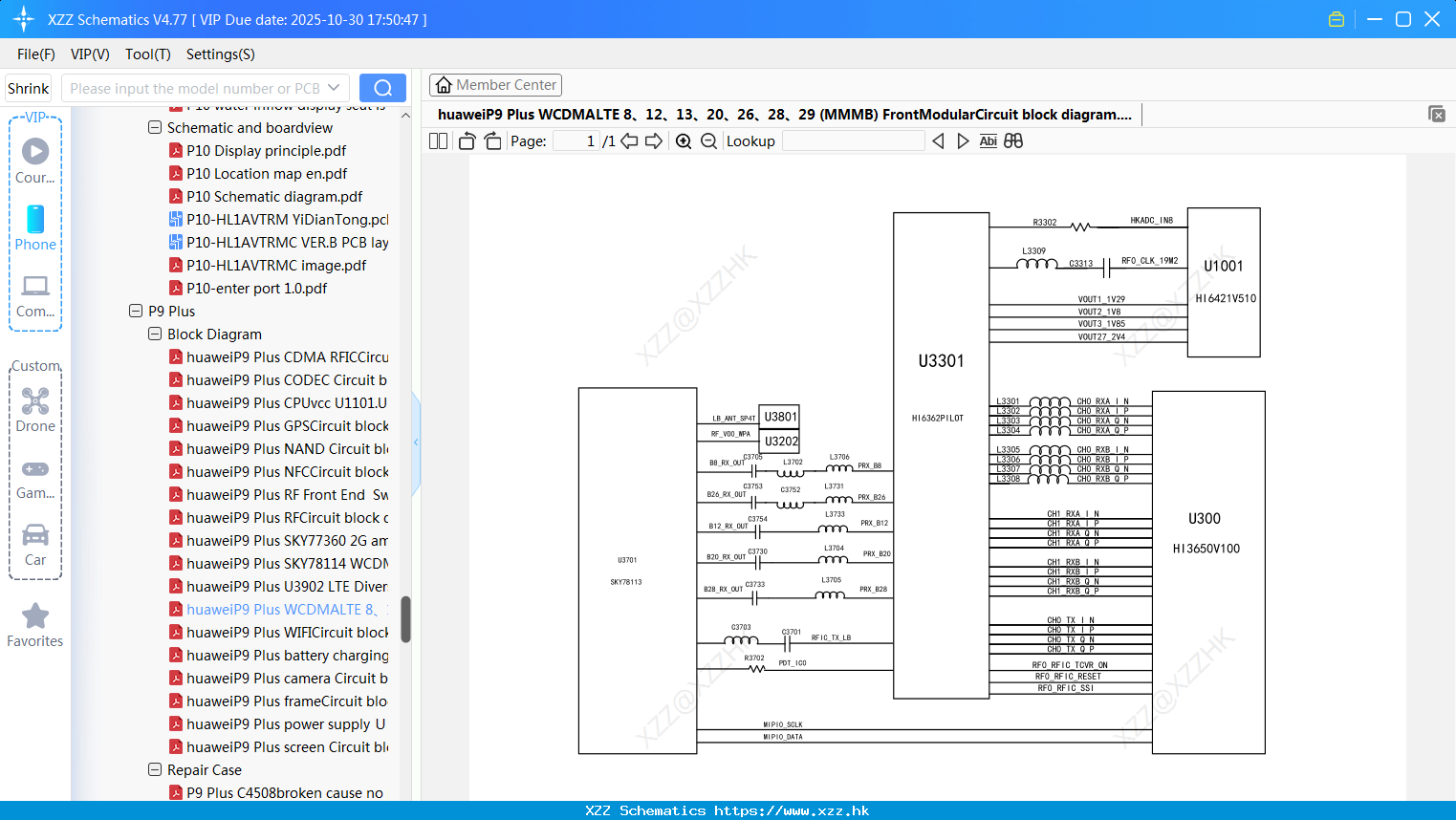The image size is (1456, 820).
Task: Open huaweiP9 Plus NAND Circuit file
Action: tap(287, 448)
